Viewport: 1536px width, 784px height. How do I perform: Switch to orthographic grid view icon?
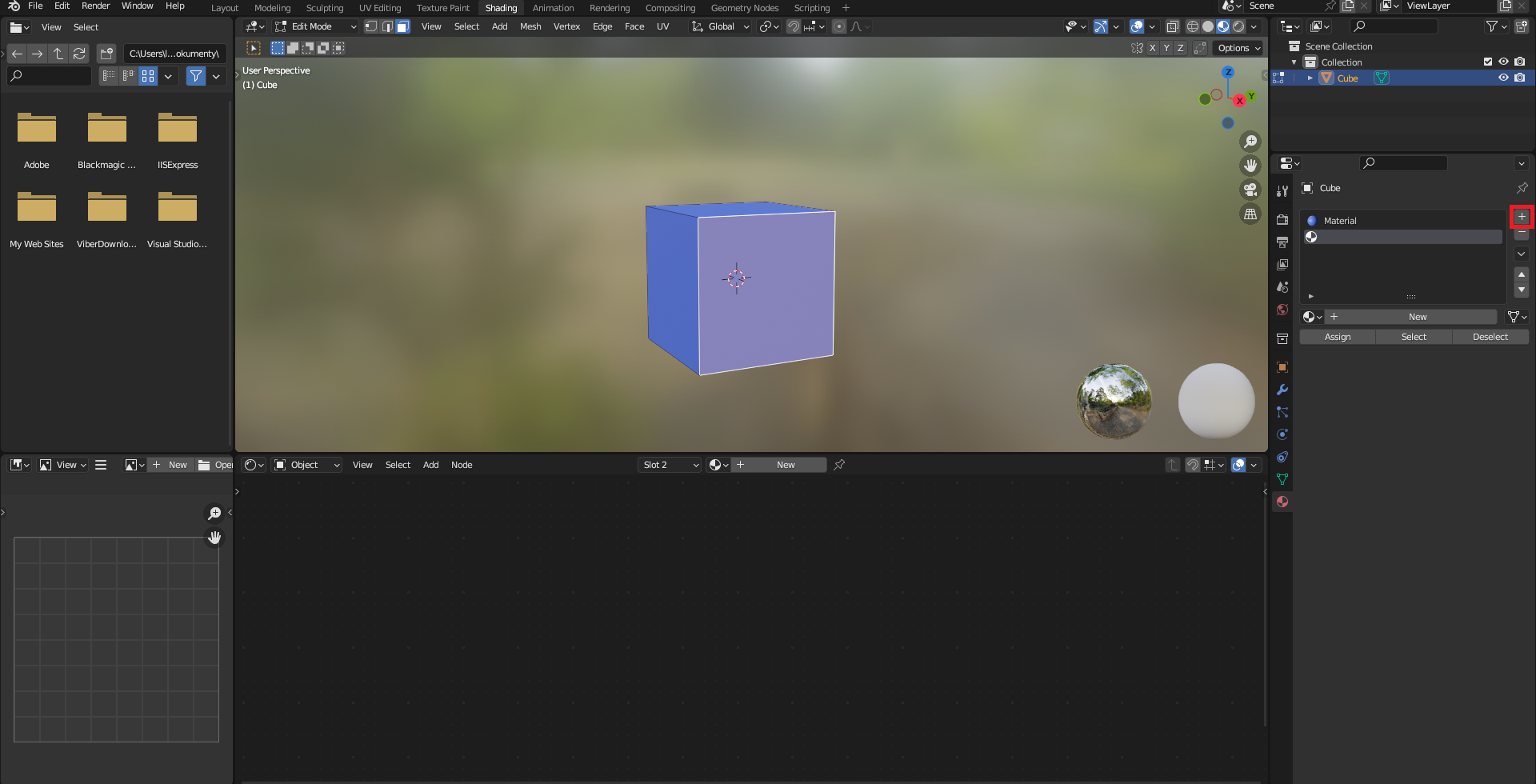tap(1250, 214)
